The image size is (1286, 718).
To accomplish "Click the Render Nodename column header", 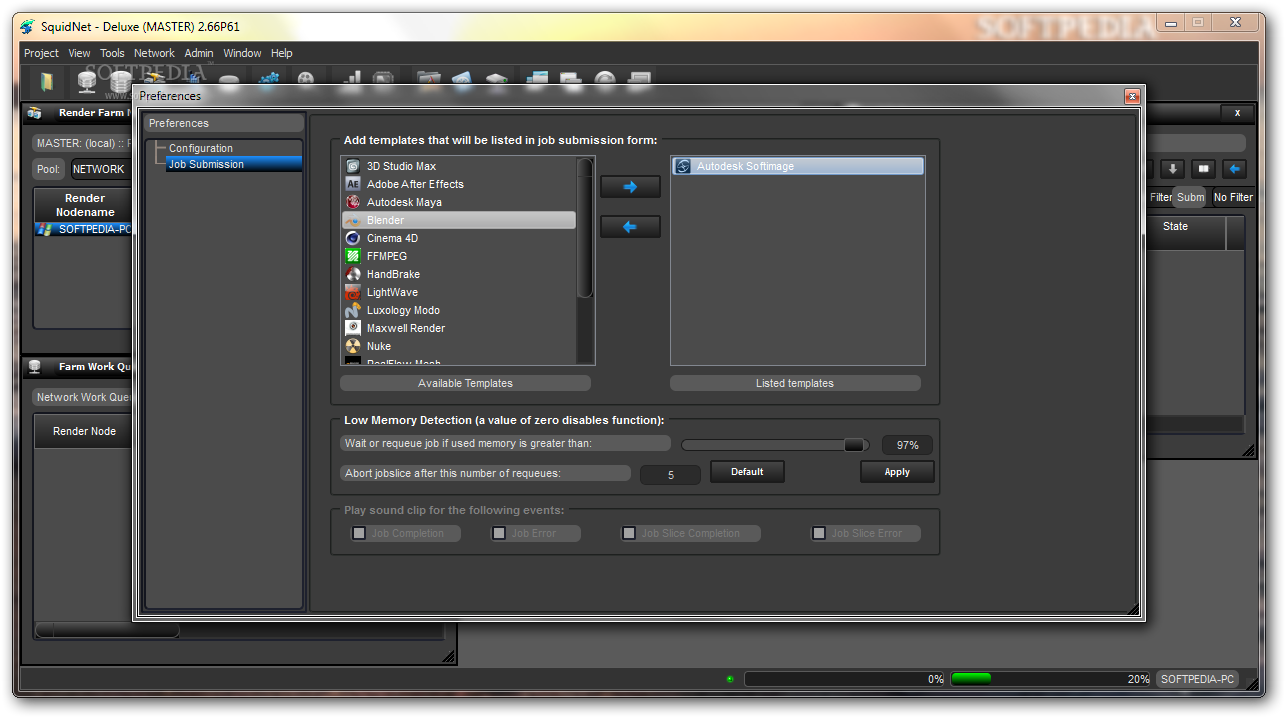I will click(85, 205).
